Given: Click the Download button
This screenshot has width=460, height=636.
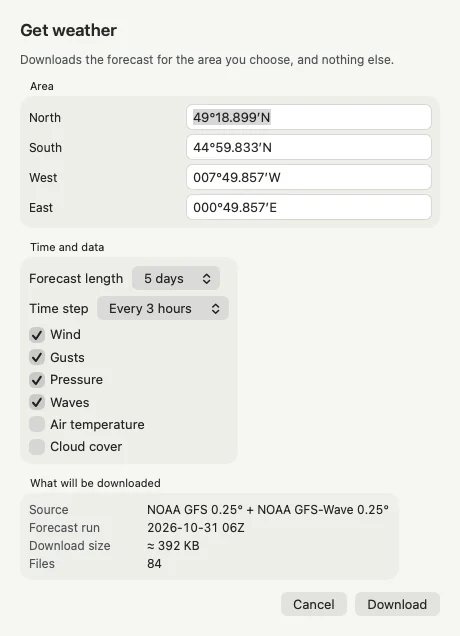Looking at the screenshot, I should (397, 604).
